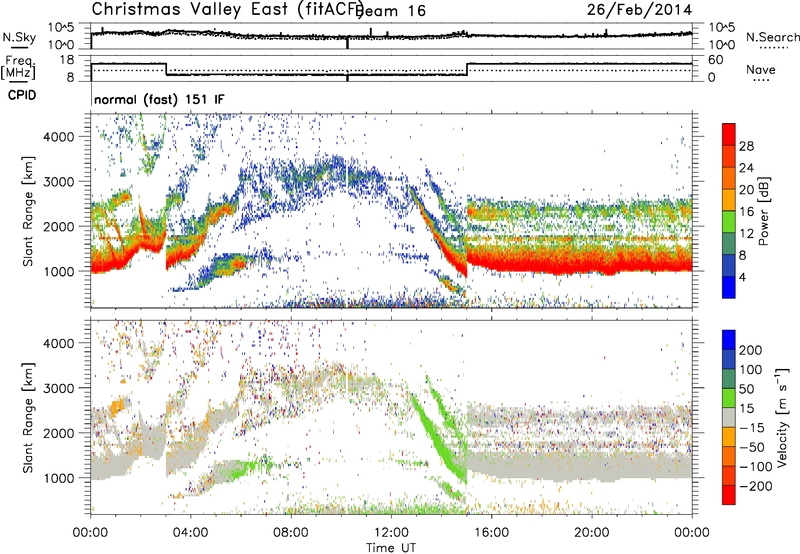
Task: Click the Velocity [m s-1] colorbar title
Action: 781,417
